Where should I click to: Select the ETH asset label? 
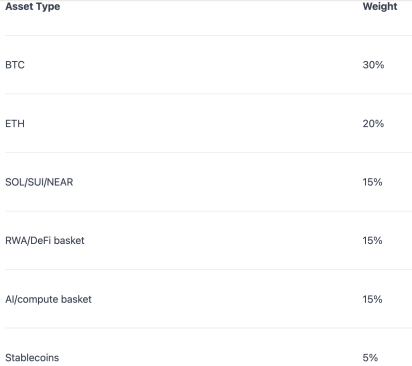(x=15, y=124)
